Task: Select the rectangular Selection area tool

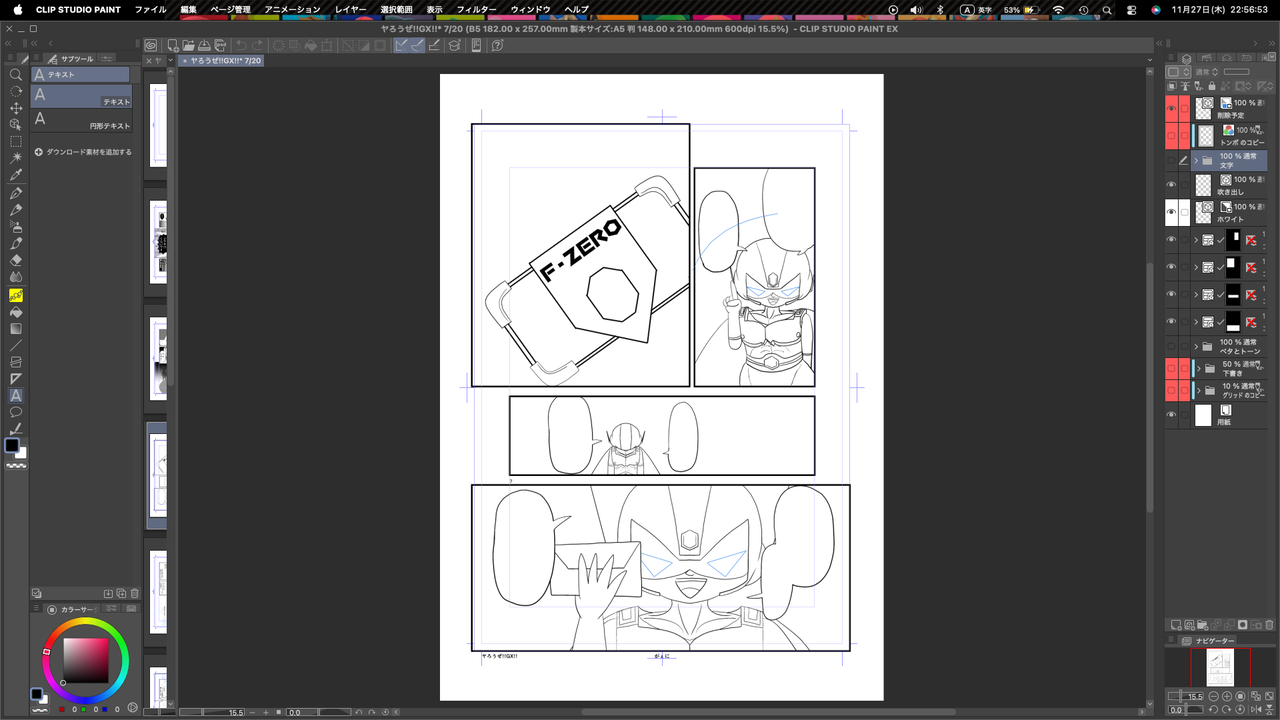Action: point(16,142)
